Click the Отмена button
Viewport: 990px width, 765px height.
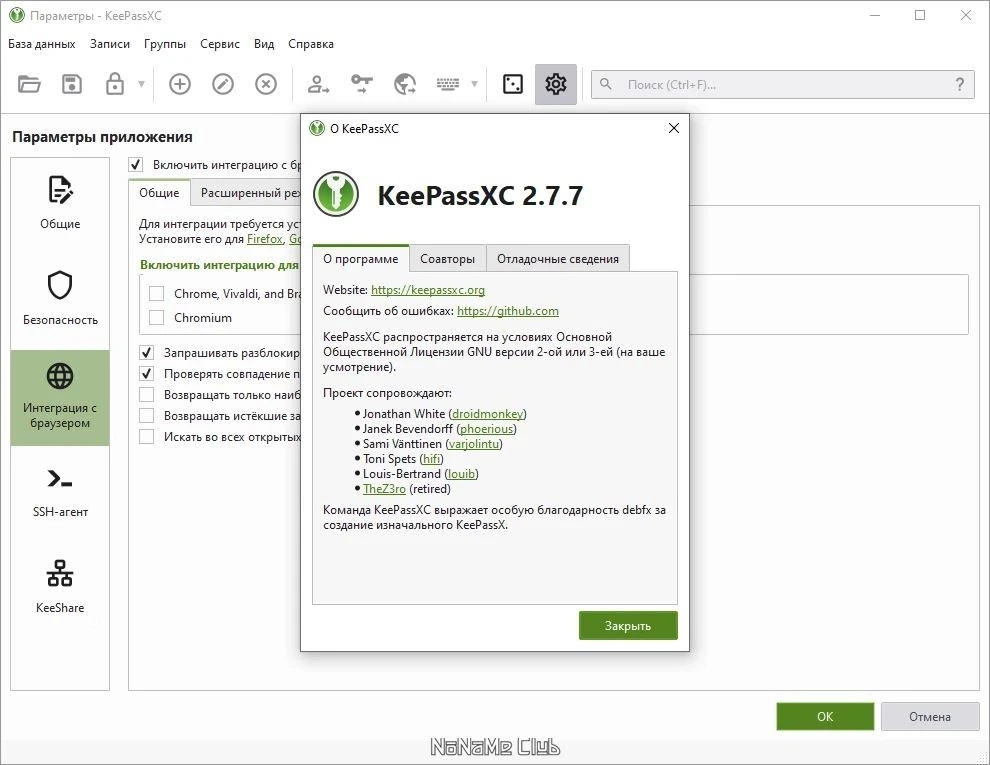(x=930, y=716)
